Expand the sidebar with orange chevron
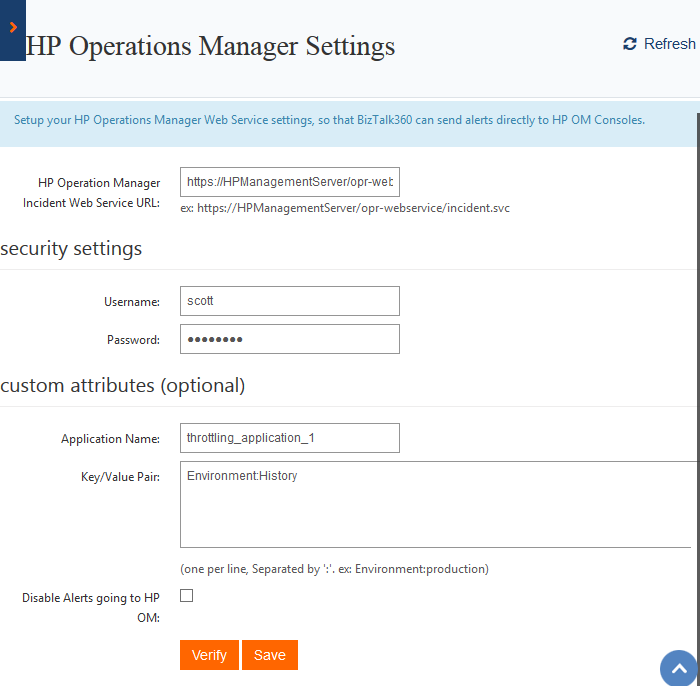 [x=12, y=29]
